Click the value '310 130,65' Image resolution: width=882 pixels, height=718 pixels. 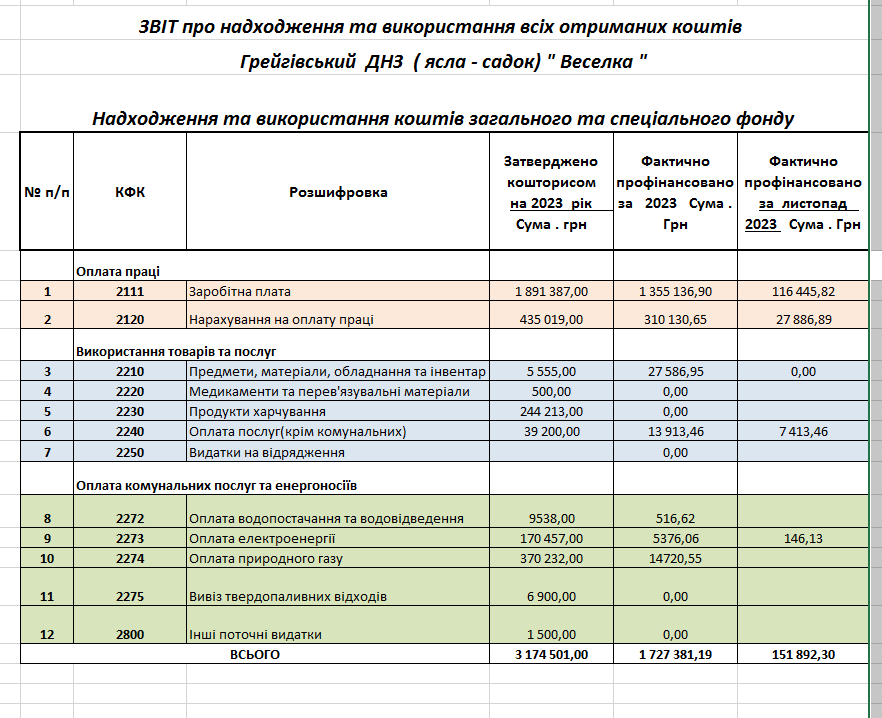(x=675, y=315)
